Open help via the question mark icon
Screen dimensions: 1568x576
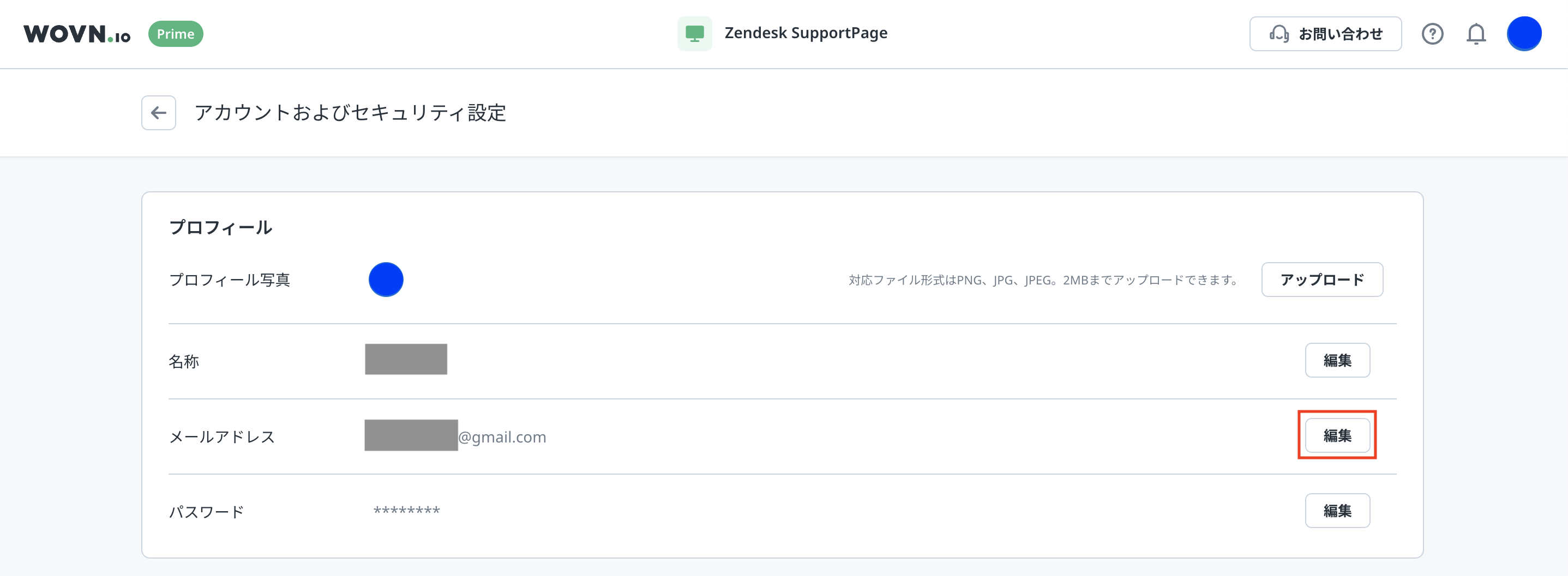click(x=1432, y=34)
